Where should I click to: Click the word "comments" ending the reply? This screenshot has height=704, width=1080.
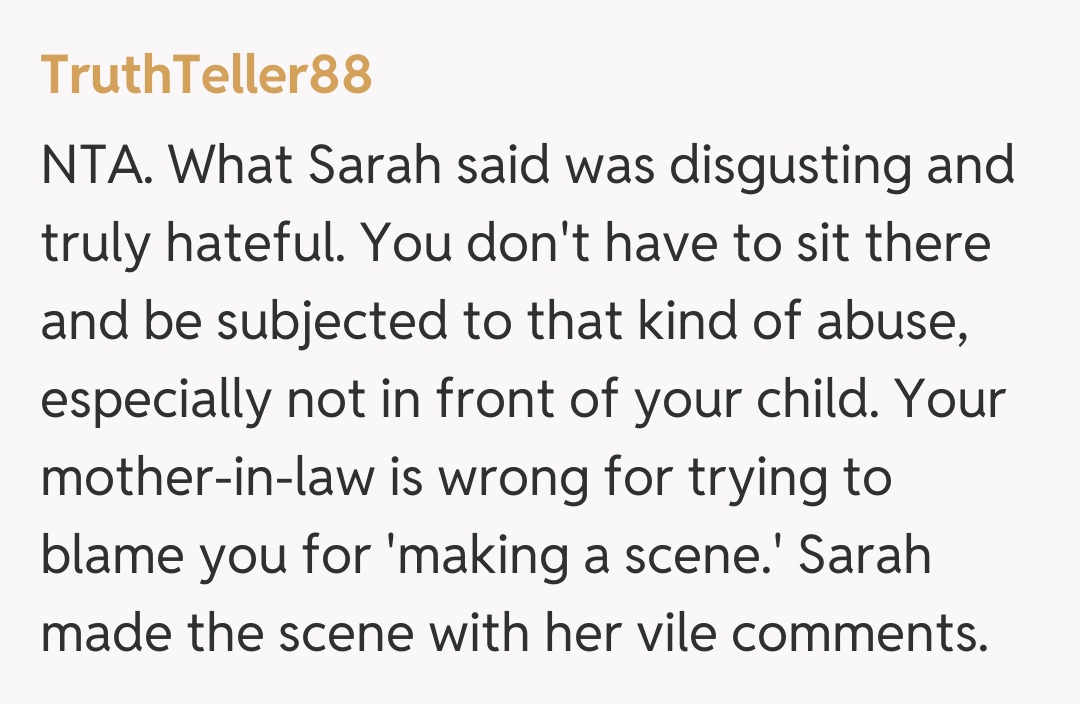(859, 634)
